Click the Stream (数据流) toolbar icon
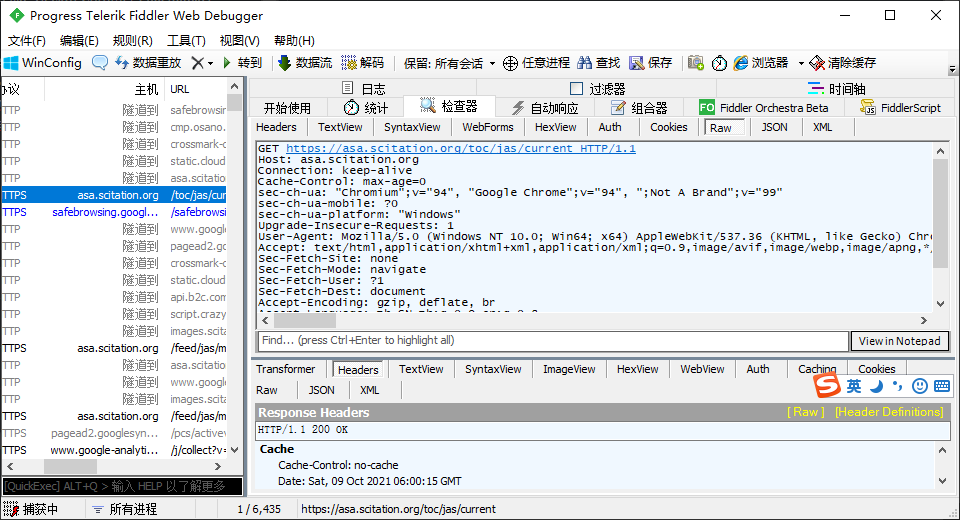The width and height of the screenshot is (960, 520). 285,63
